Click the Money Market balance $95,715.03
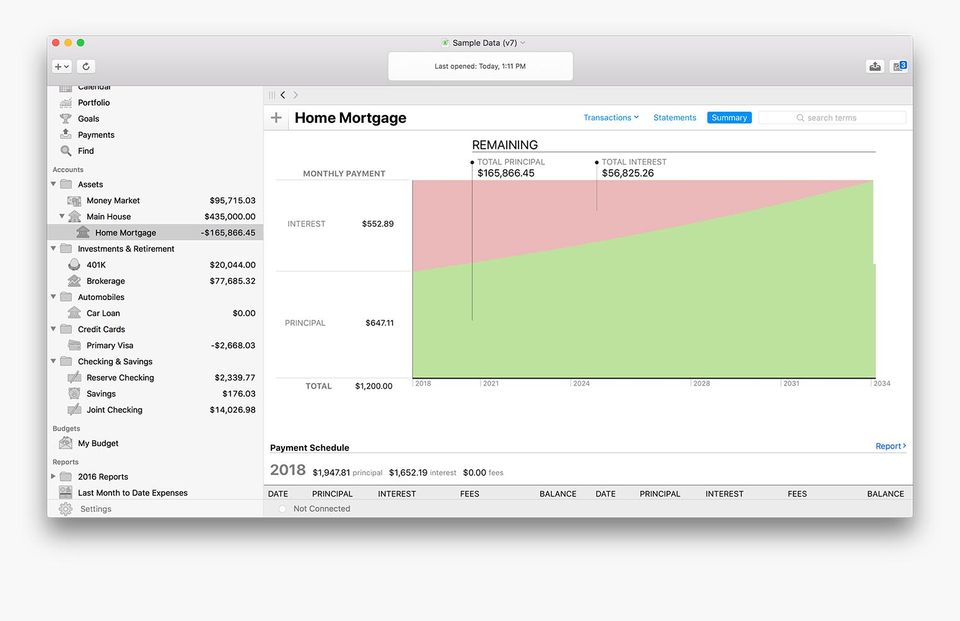This screenshot has width=960, height=621. tap(233, 200)
